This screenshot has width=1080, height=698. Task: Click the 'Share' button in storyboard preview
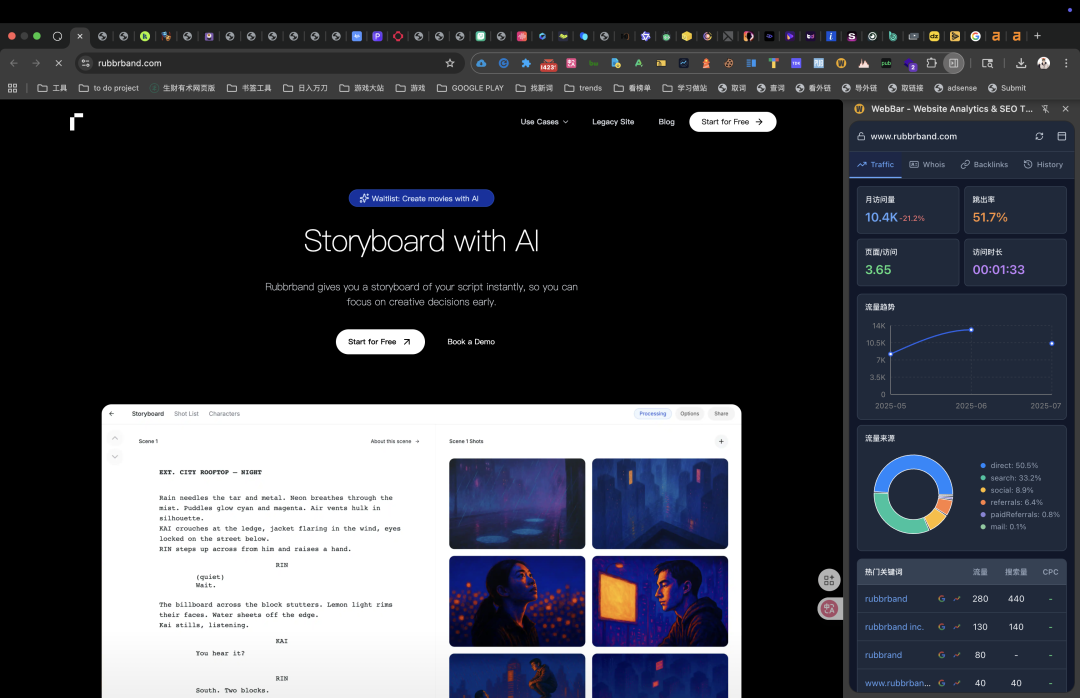point(721,413)
